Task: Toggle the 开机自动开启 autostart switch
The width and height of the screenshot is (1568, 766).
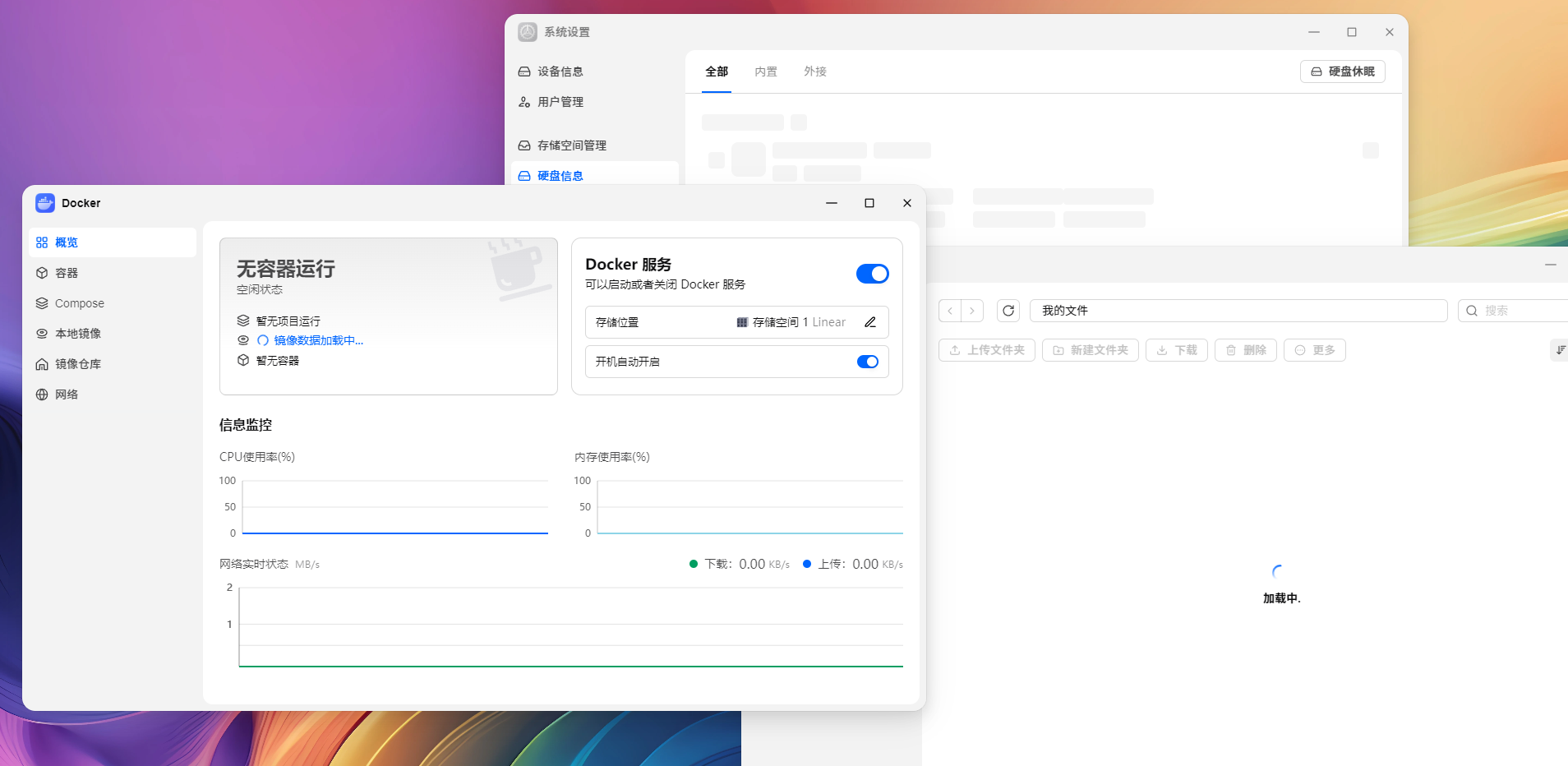Action: click(868, 362)
